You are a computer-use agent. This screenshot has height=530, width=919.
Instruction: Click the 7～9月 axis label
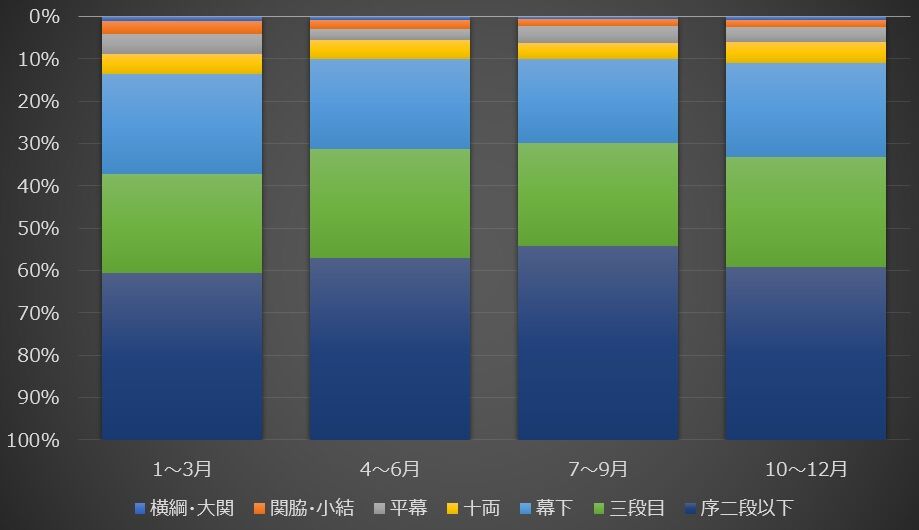598,469
